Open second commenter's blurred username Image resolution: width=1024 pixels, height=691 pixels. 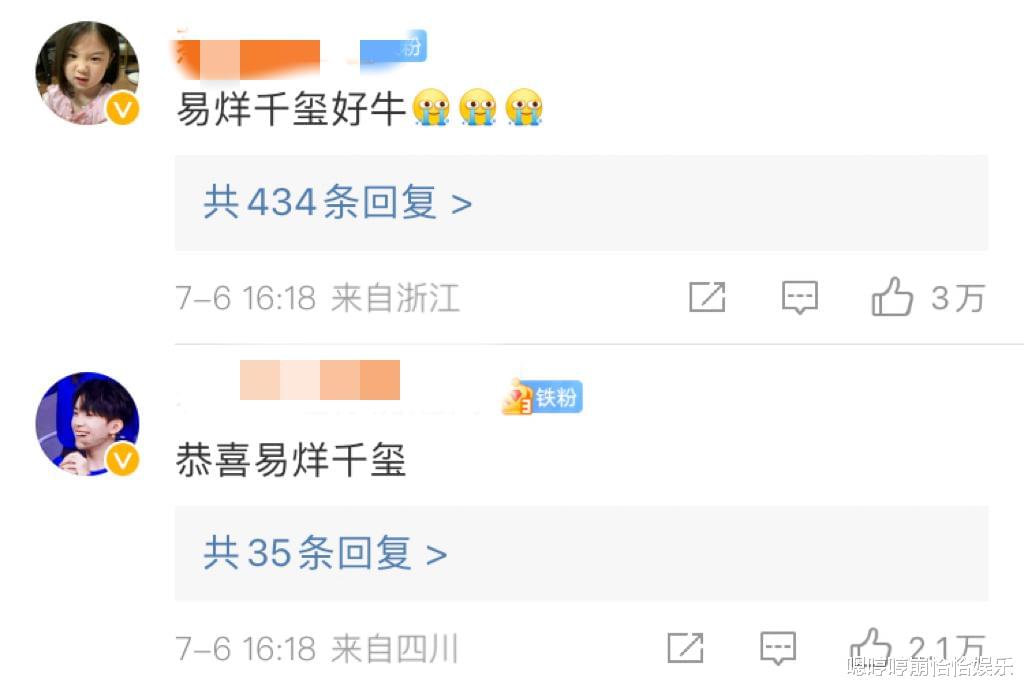tap(320, 380)
